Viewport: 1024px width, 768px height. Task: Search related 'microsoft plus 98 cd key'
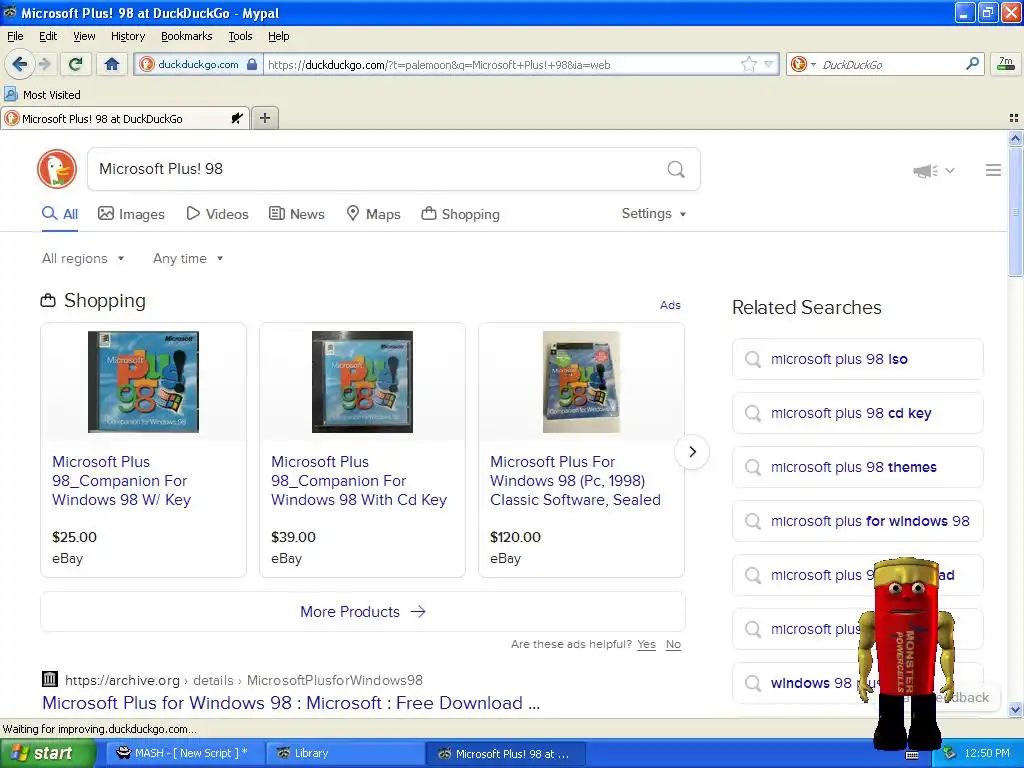pyautogui.click(x=857, y=413)
